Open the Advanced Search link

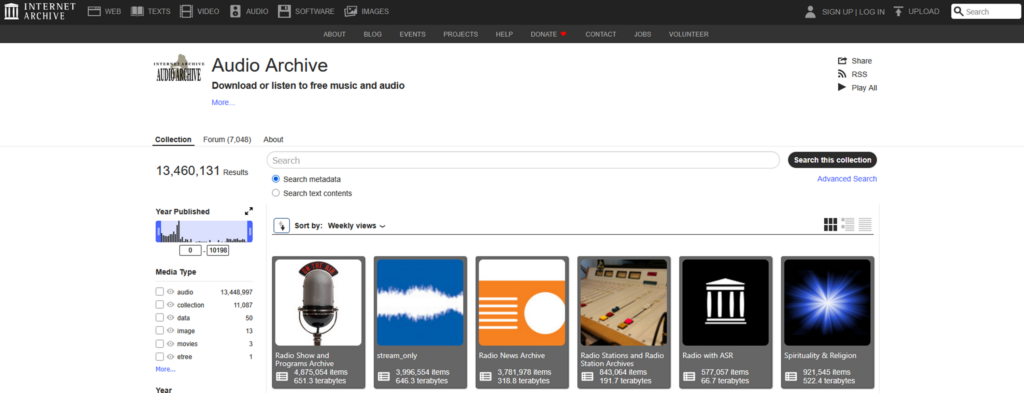847,179
